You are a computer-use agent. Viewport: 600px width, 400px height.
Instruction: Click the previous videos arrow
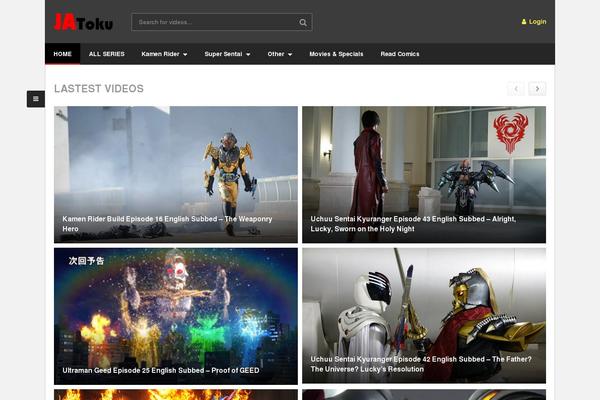pyautogui.click(x=516, y=89)
